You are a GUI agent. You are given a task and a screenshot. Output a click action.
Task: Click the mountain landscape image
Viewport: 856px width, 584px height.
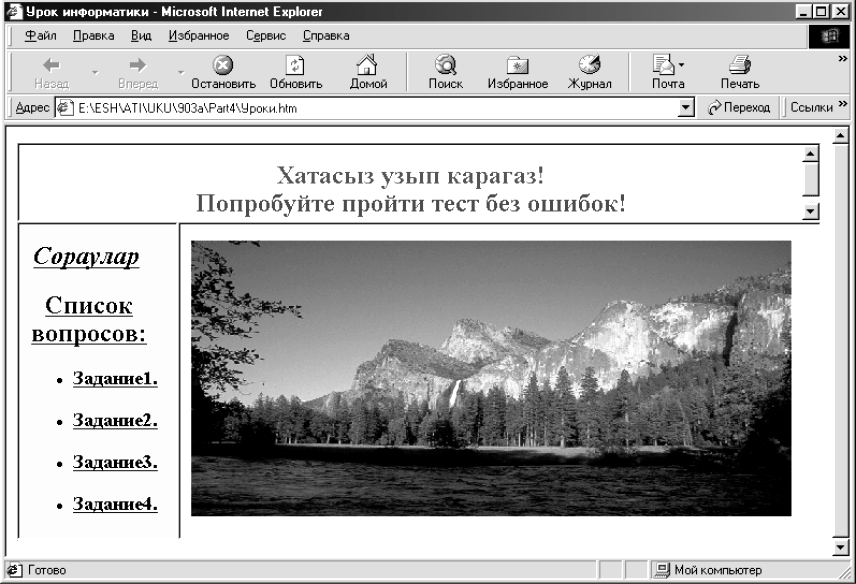pyautogui.click(x=491, y=378)
